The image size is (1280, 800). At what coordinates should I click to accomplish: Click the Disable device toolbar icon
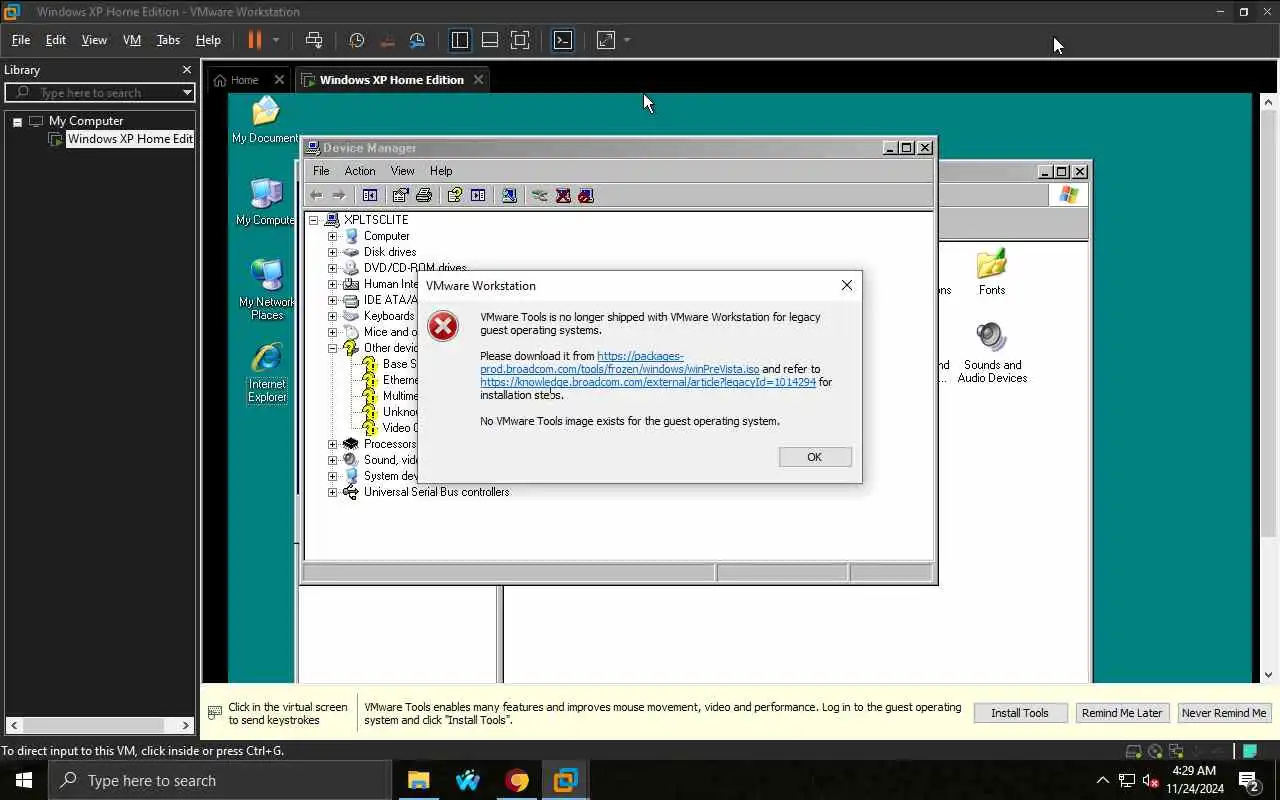pos(586,195)
